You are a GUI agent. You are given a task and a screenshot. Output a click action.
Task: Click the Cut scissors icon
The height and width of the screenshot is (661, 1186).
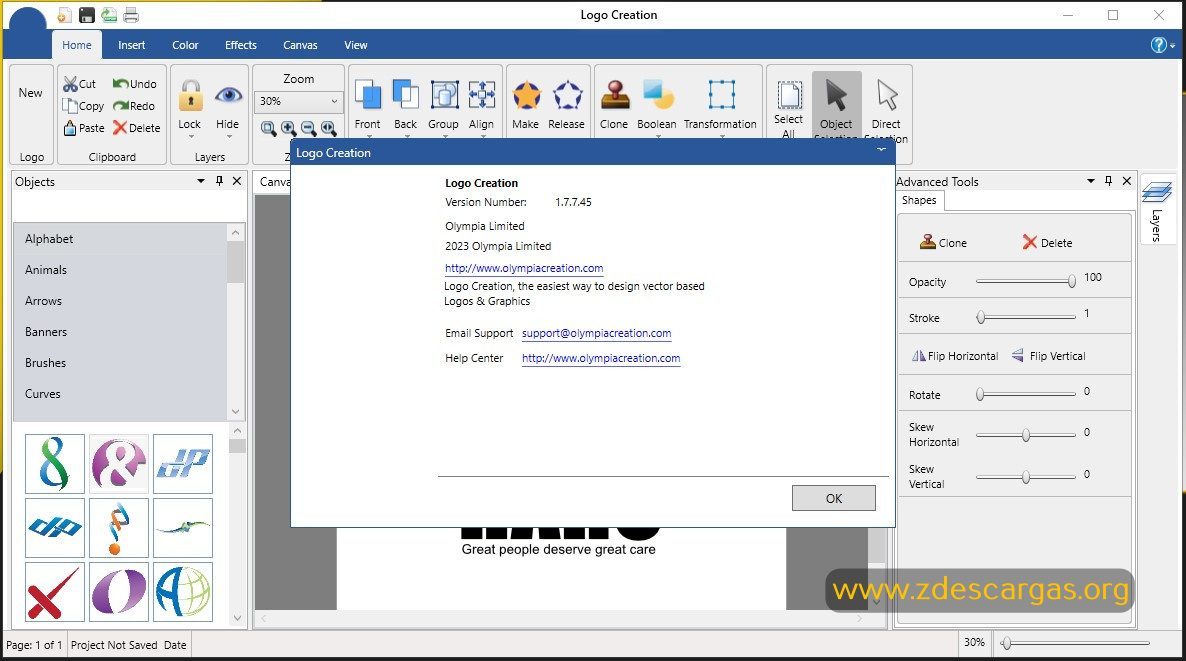pos(70,84)
